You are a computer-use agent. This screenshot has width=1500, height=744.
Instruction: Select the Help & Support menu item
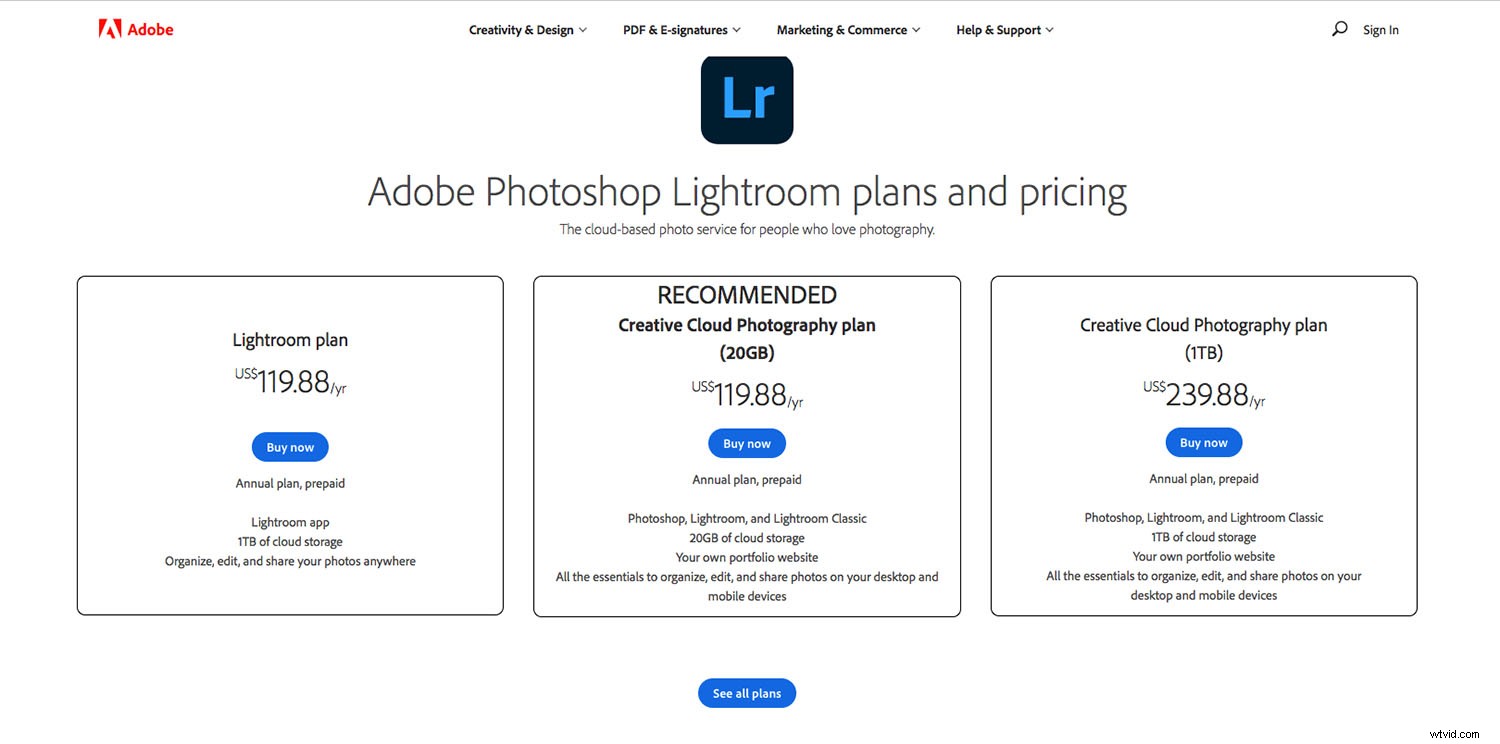pyautogui.click(x=997, y=30)
